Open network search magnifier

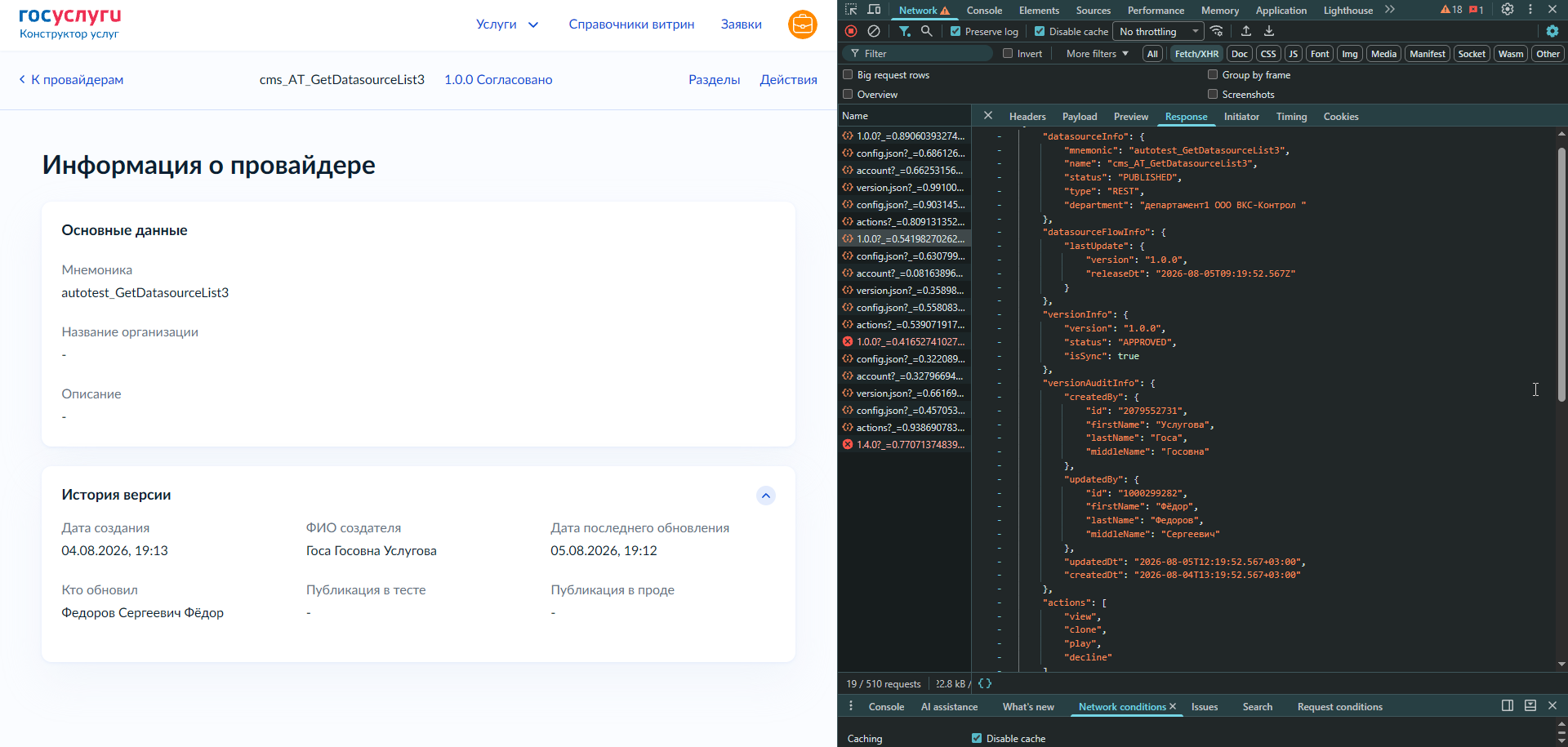pos(927,31)
